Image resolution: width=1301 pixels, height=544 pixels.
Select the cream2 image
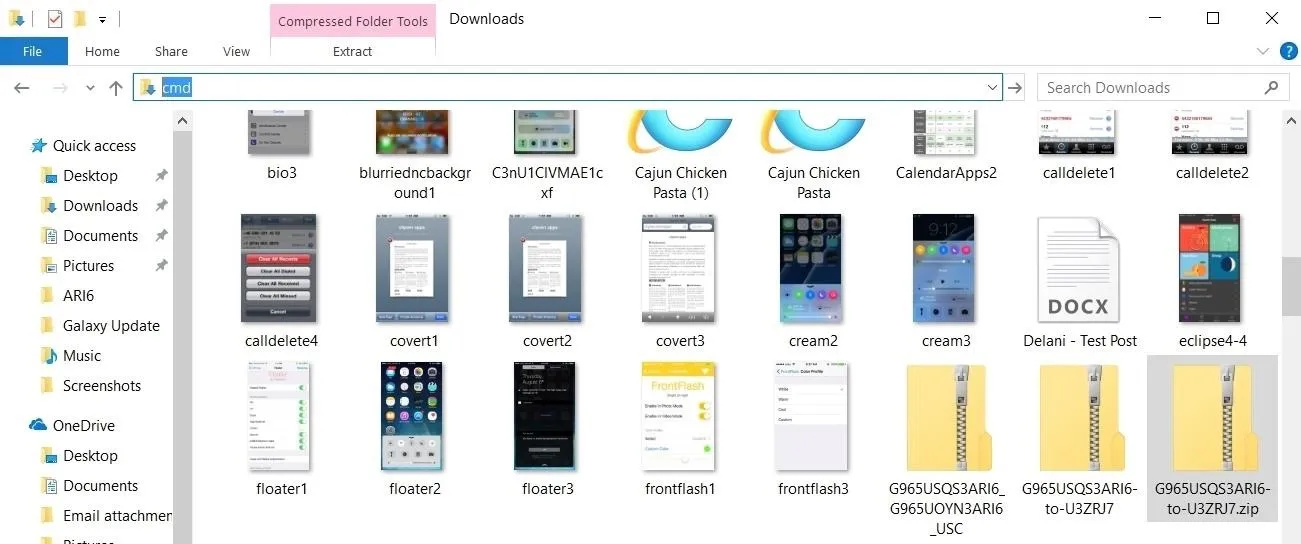pyautogui.click(x=813, y=282)
